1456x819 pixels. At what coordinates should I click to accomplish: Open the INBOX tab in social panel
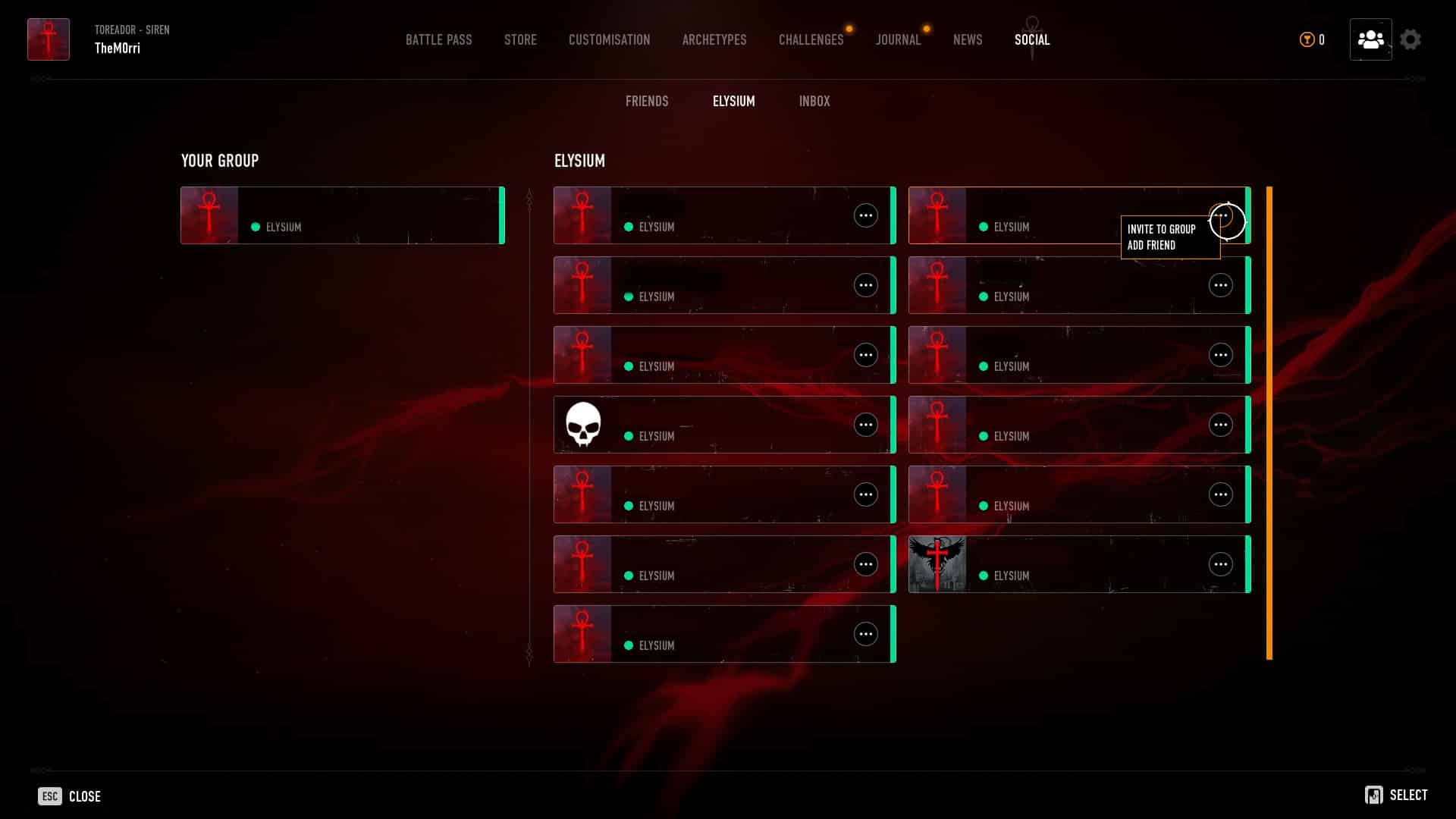click(x=815, y=101)
